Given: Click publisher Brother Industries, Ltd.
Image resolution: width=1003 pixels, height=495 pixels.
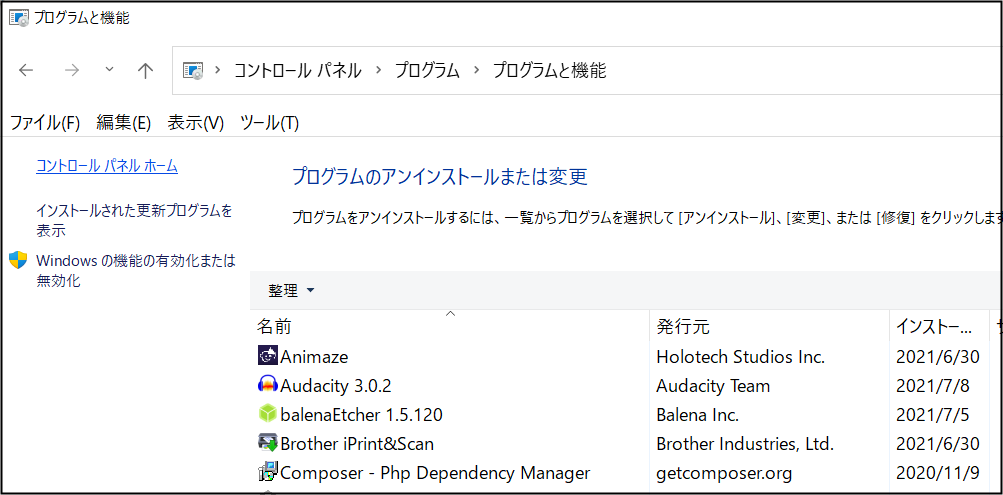Looking at the screenshot, I should [x=745, y=444].
